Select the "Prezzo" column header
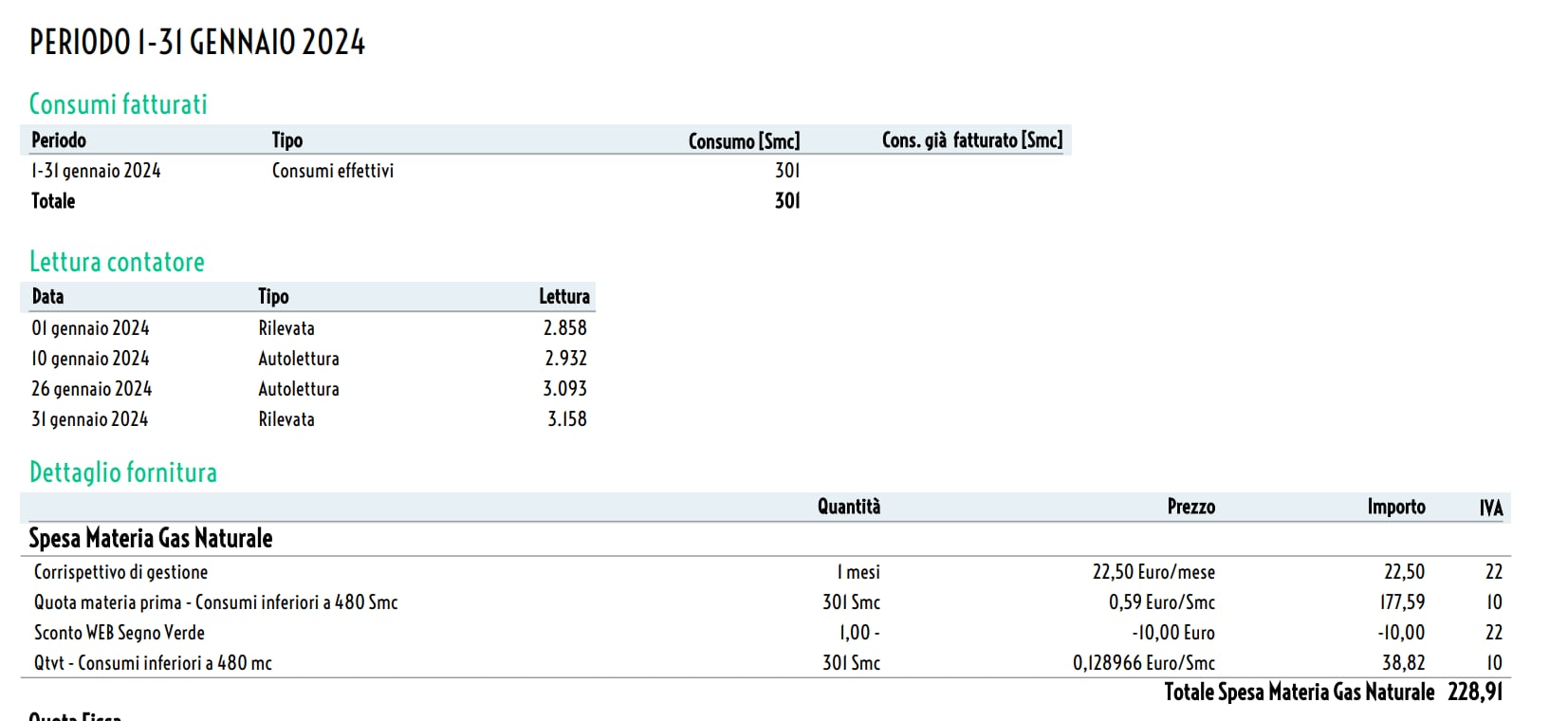Viewport: 1568px width, 721px height. pyautogui.click(x=1190, y=507)
